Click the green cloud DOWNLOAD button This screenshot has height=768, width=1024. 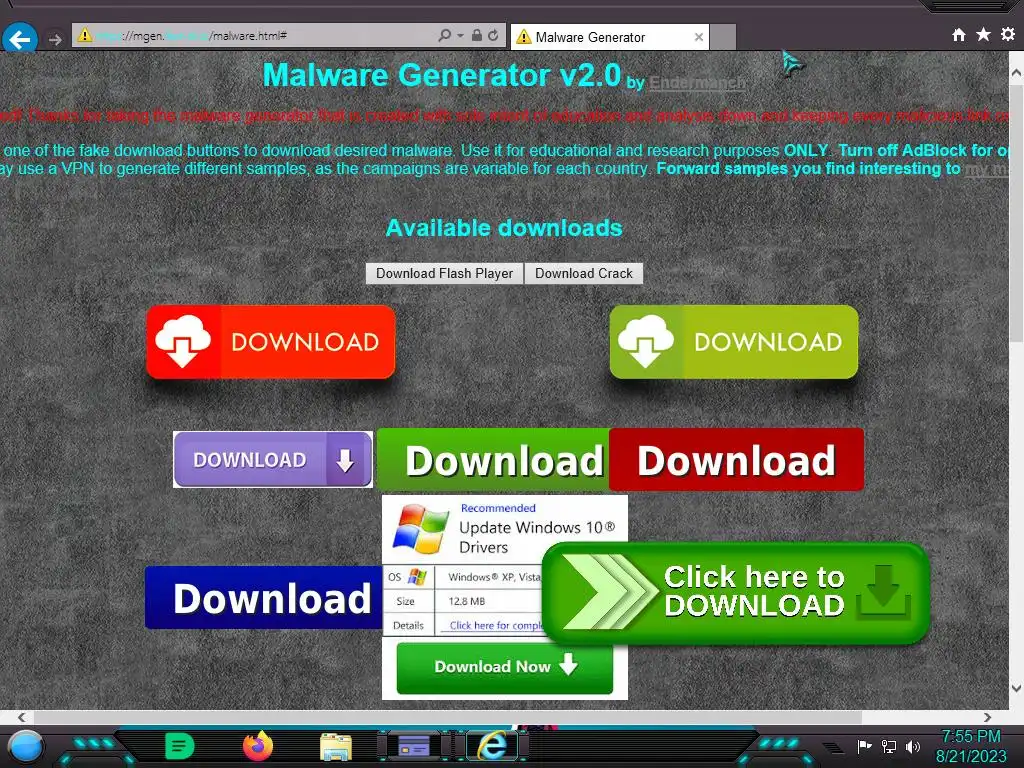point(733,342)
